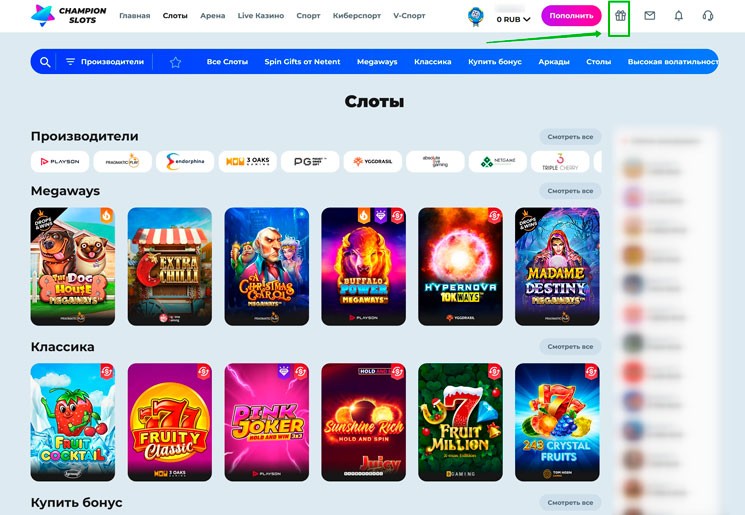Viewport: 745px width, 515px height.
Task: Select the Playson provider chip
Action: 60,162
